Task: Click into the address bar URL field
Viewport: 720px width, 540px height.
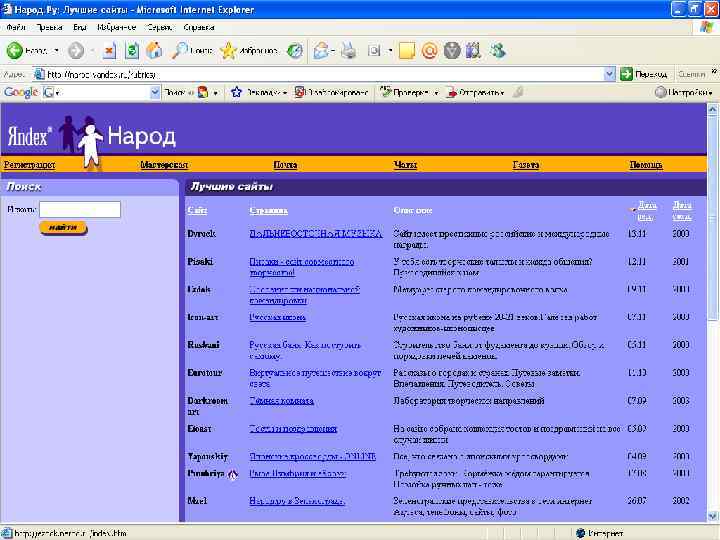Action: click(319, 74)
